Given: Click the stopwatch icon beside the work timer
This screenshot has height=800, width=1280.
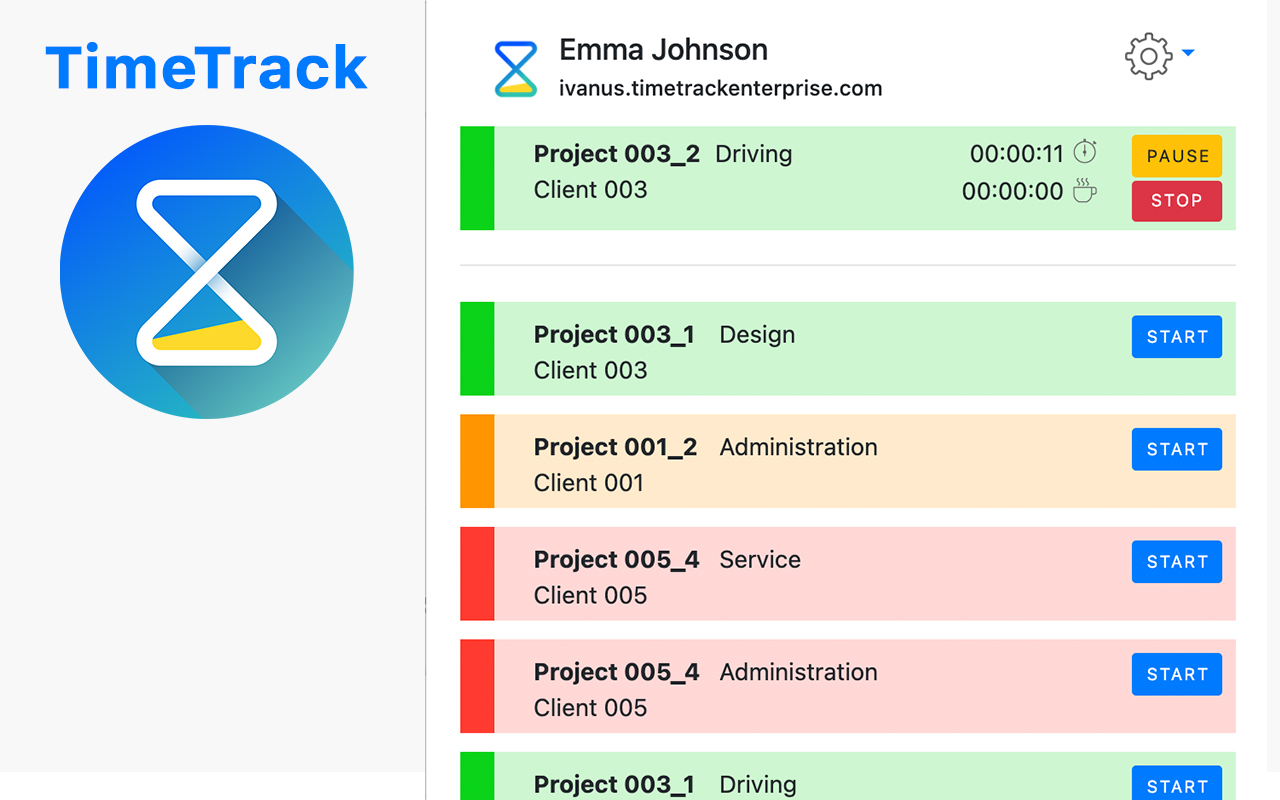Looking at the screenshot, I should pyautogui.click(x=1085, y=150).
